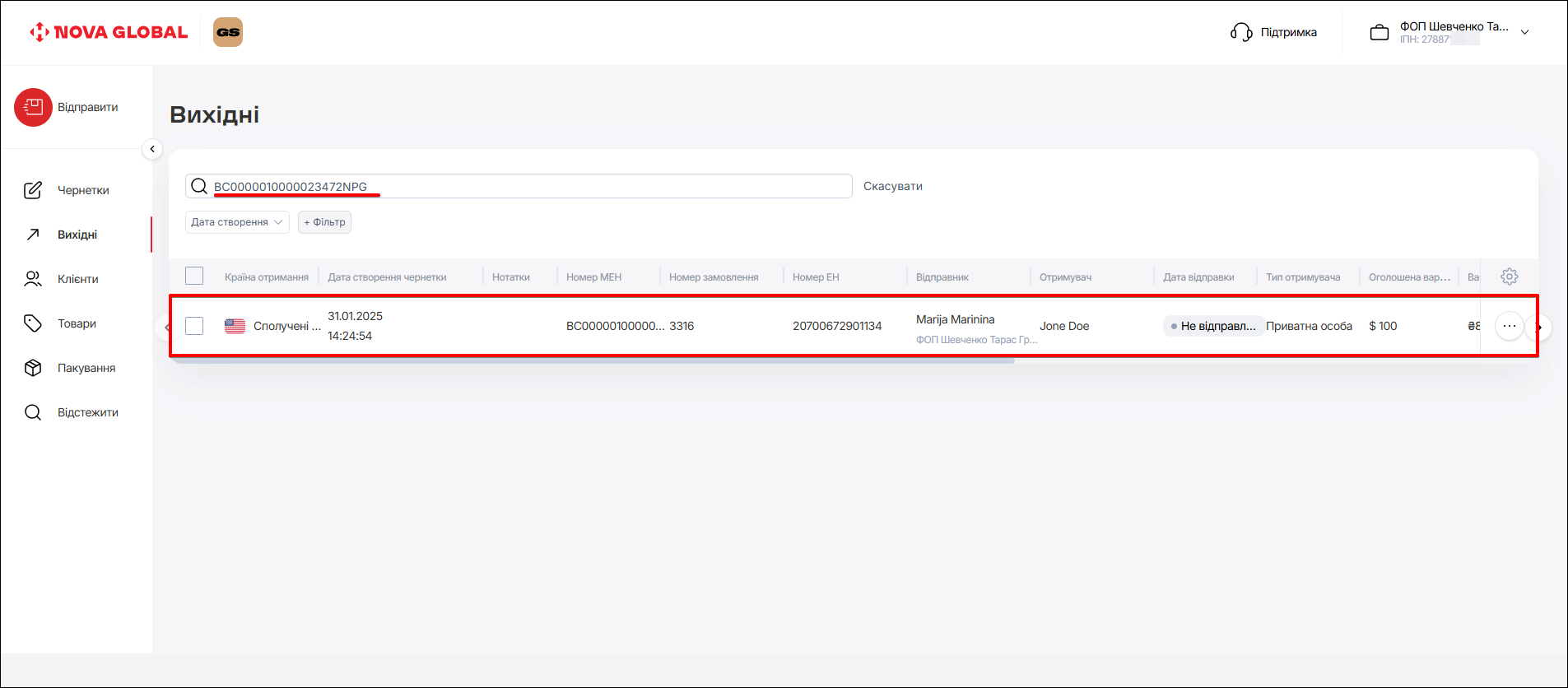Image resolution: width=1568 pixels, height=688 pixels.
Task: Check the box for the Jone Doe shipment
Action: pyautogui.click(x=194, y=326)
